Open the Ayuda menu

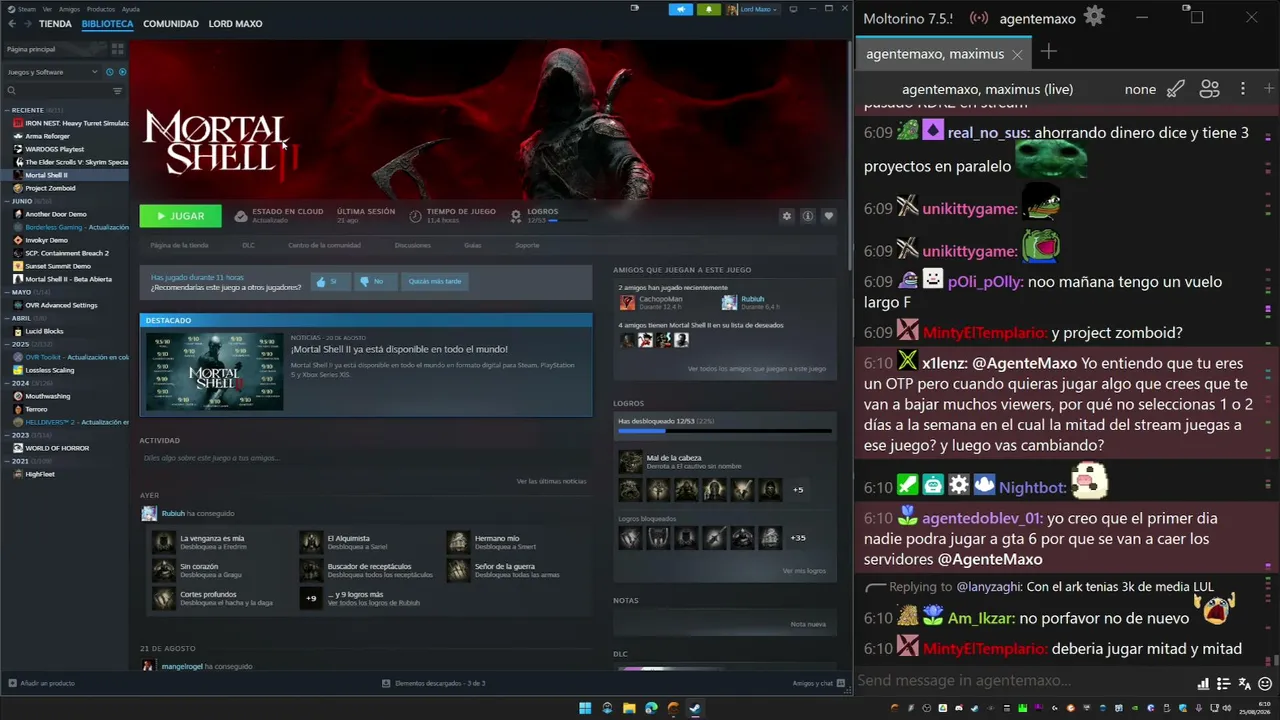(x=130, y=9)
